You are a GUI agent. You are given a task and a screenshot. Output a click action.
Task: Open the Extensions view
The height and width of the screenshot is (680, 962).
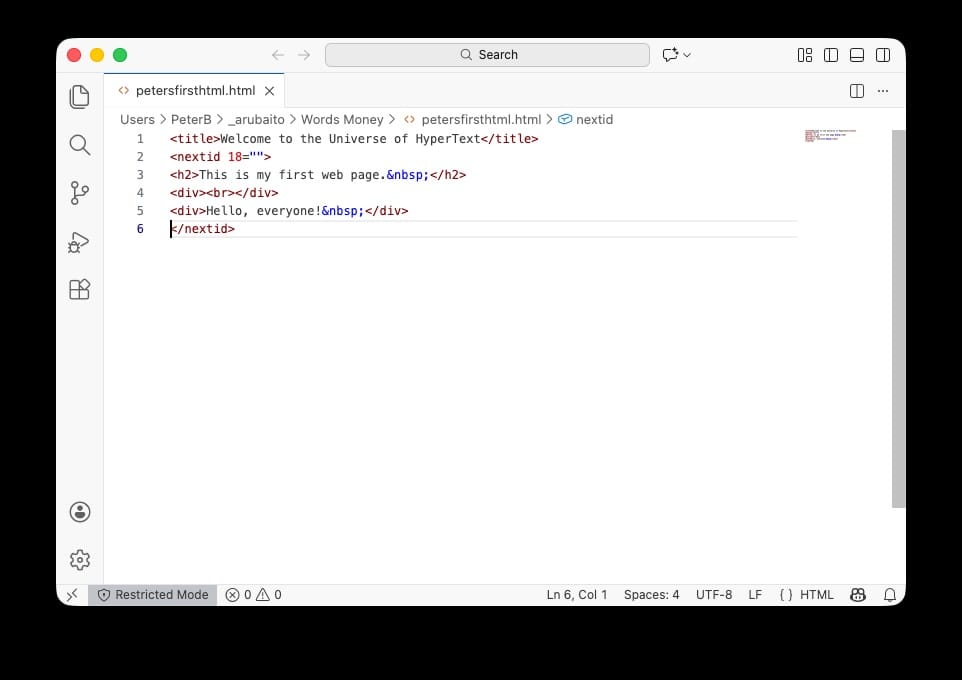coord(80,289)
